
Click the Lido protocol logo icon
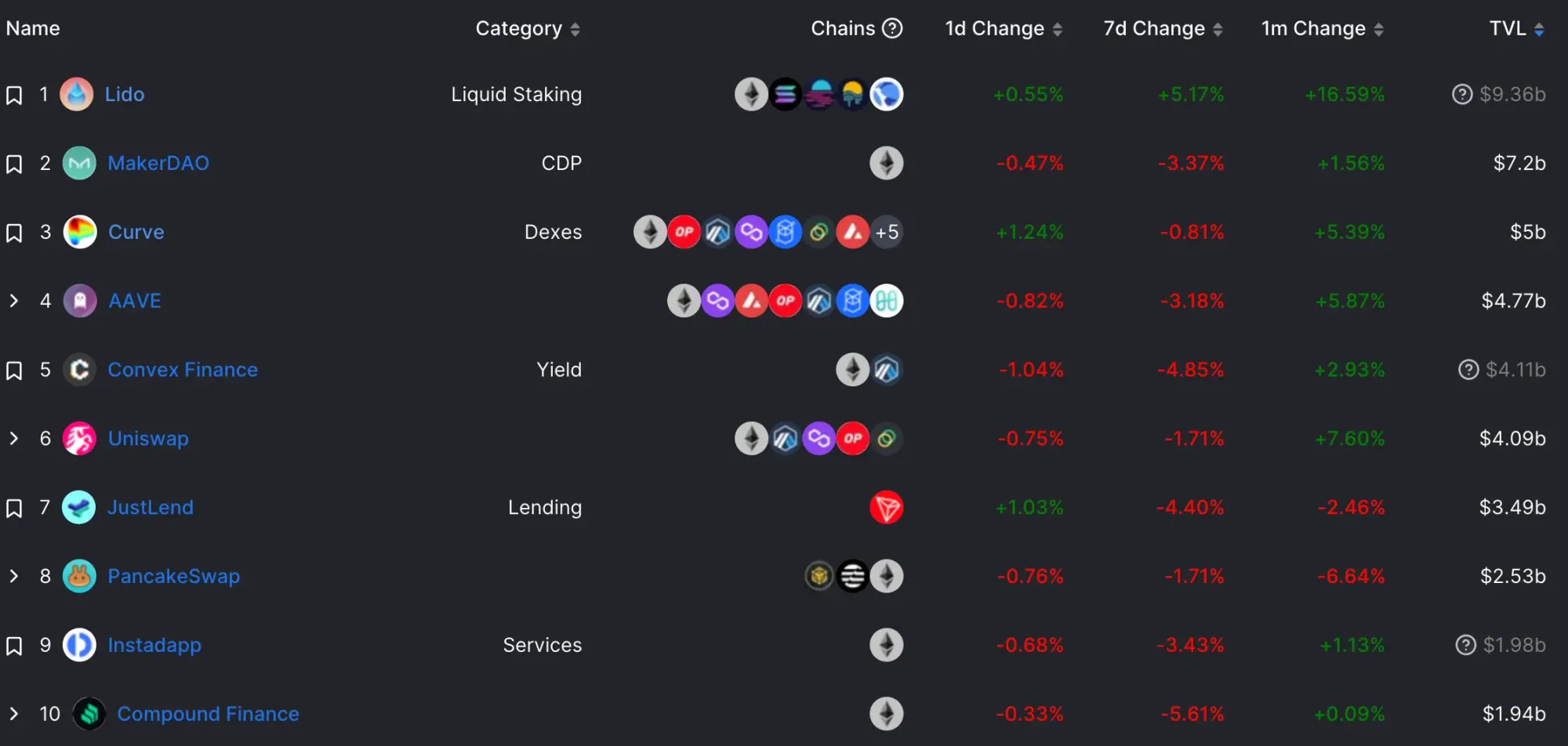tap(77, 95)
